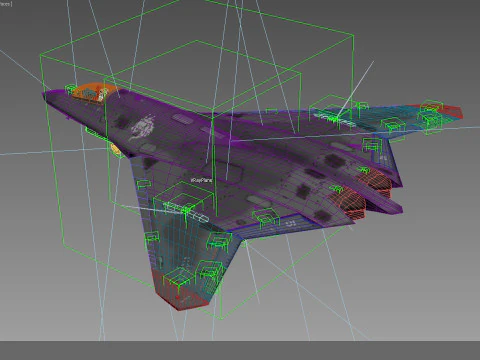Select the yellow light under the nose
Screen dimensions: 480x360
116,149
